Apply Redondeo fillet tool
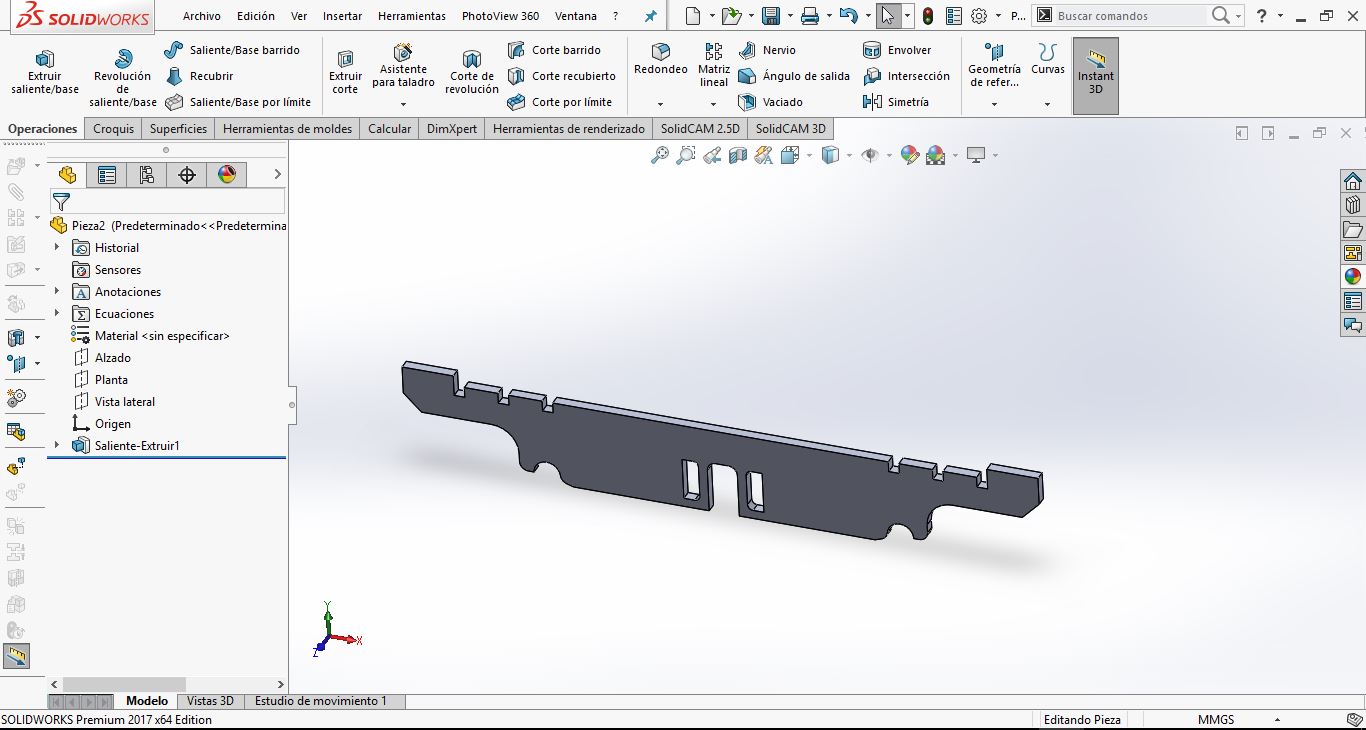Screen dimensions: 1366x730 661,60
